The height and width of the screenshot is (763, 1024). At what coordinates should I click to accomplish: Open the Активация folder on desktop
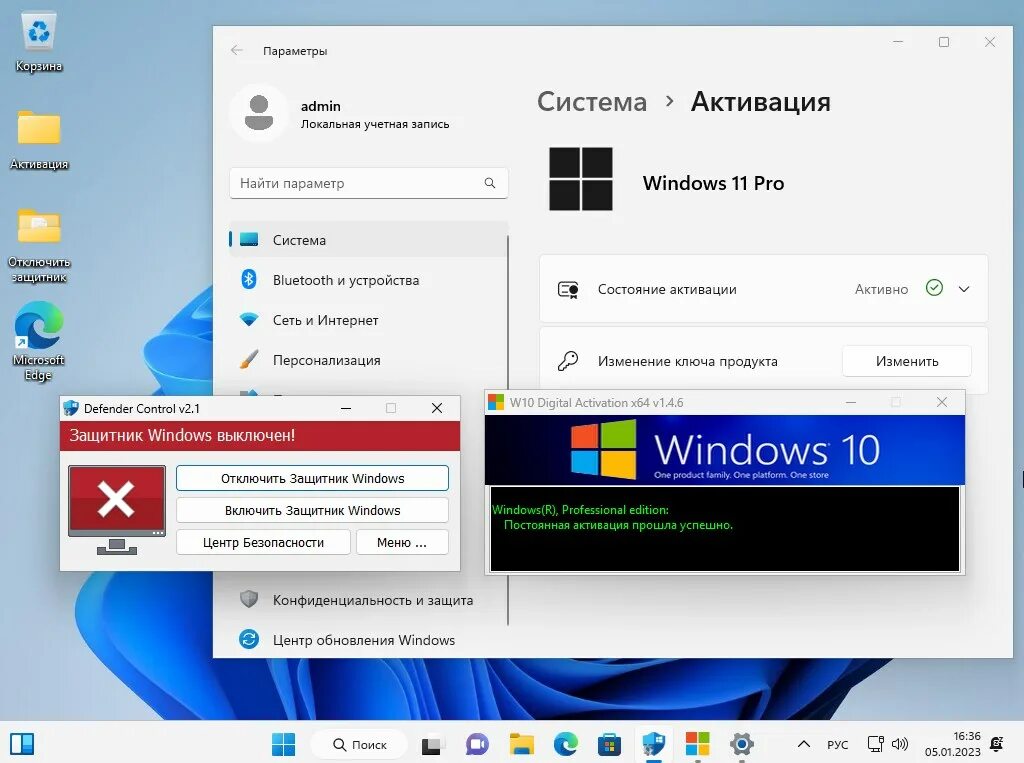click(x=39, y=138)
